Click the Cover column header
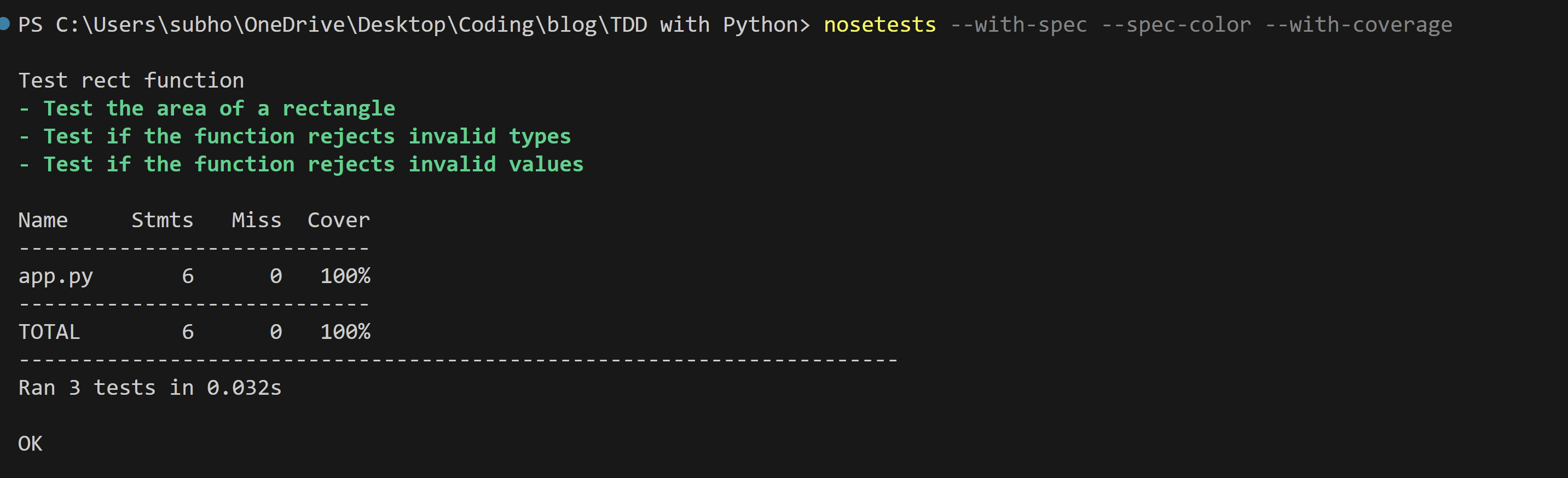The image size is (1568, 478). [x=338, y=220]
